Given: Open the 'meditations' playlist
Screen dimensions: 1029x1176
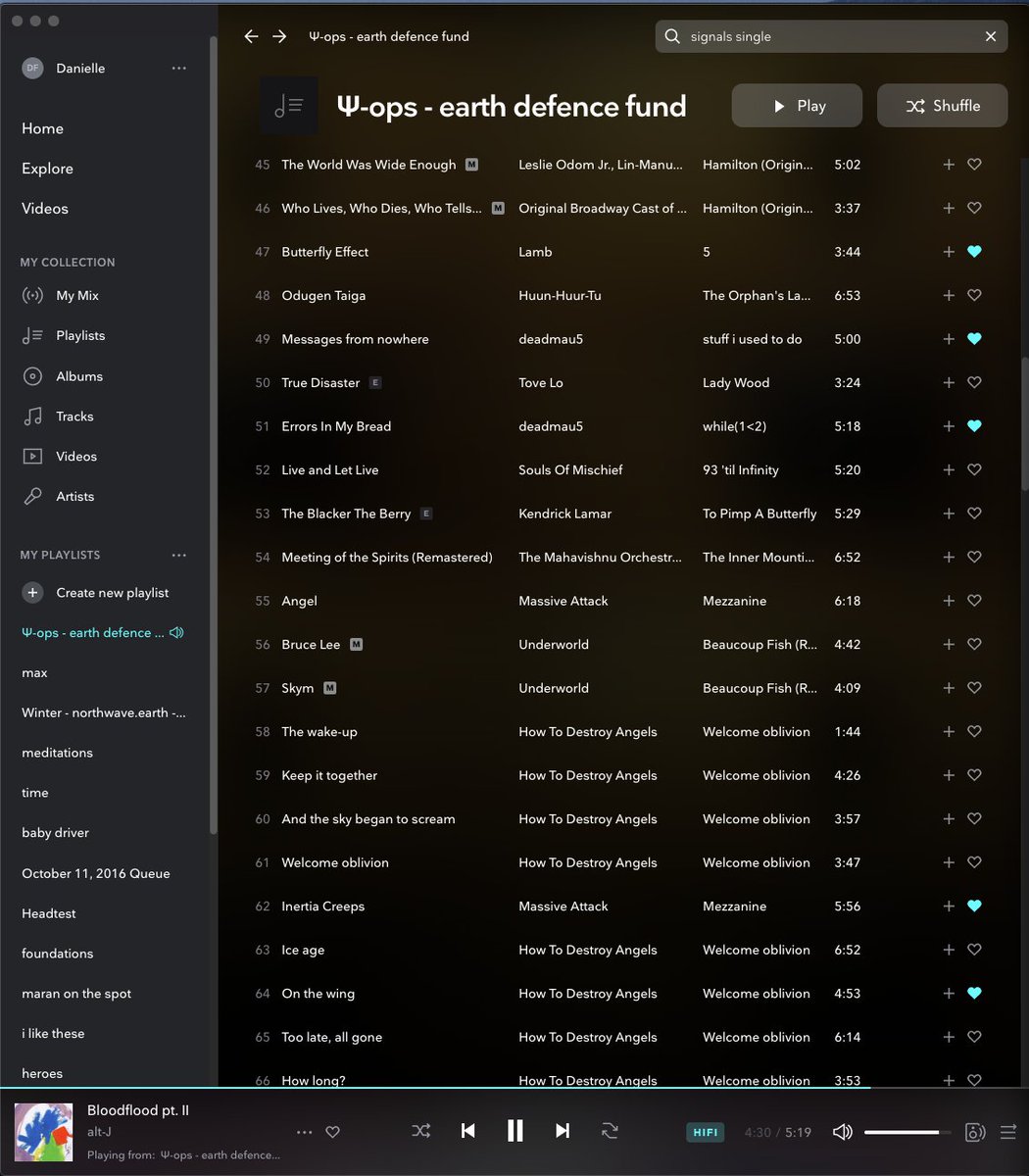Looking at the screenshot, I should coord(57,753).
